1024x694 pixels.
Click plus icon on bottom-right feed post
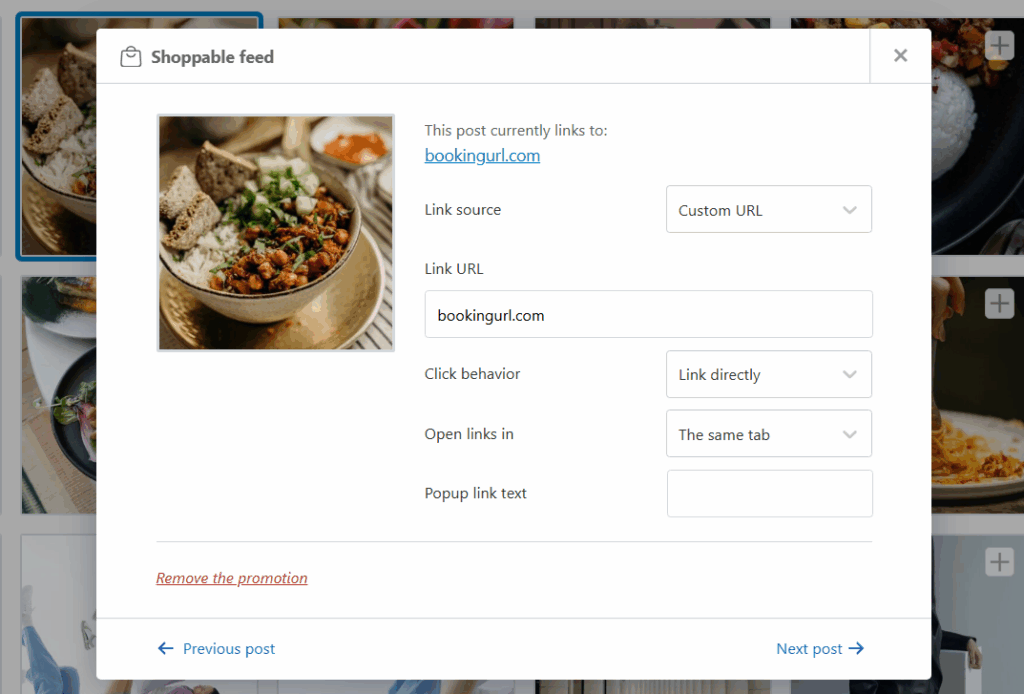pos(999,562)
